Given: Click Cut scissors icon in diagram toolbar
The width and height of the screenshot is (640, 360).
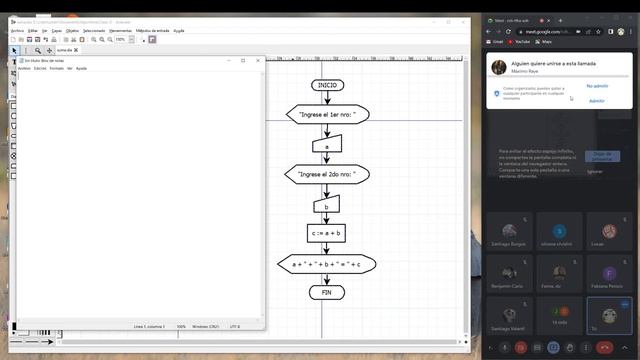Looking at the screenshot, I should click(73, 40).
